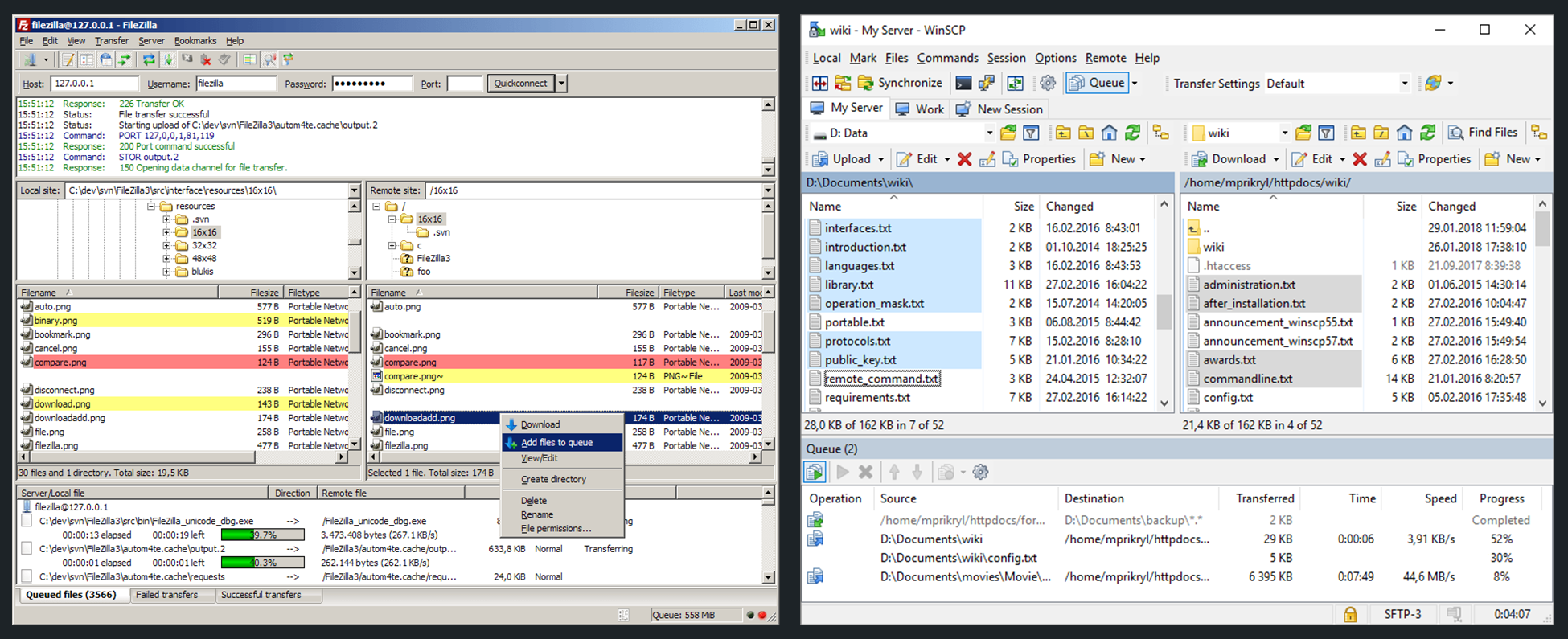This screenshot has width=1568, height=639.
Task: Open FileZilla Site Manager icon
Action: point(30,59)
